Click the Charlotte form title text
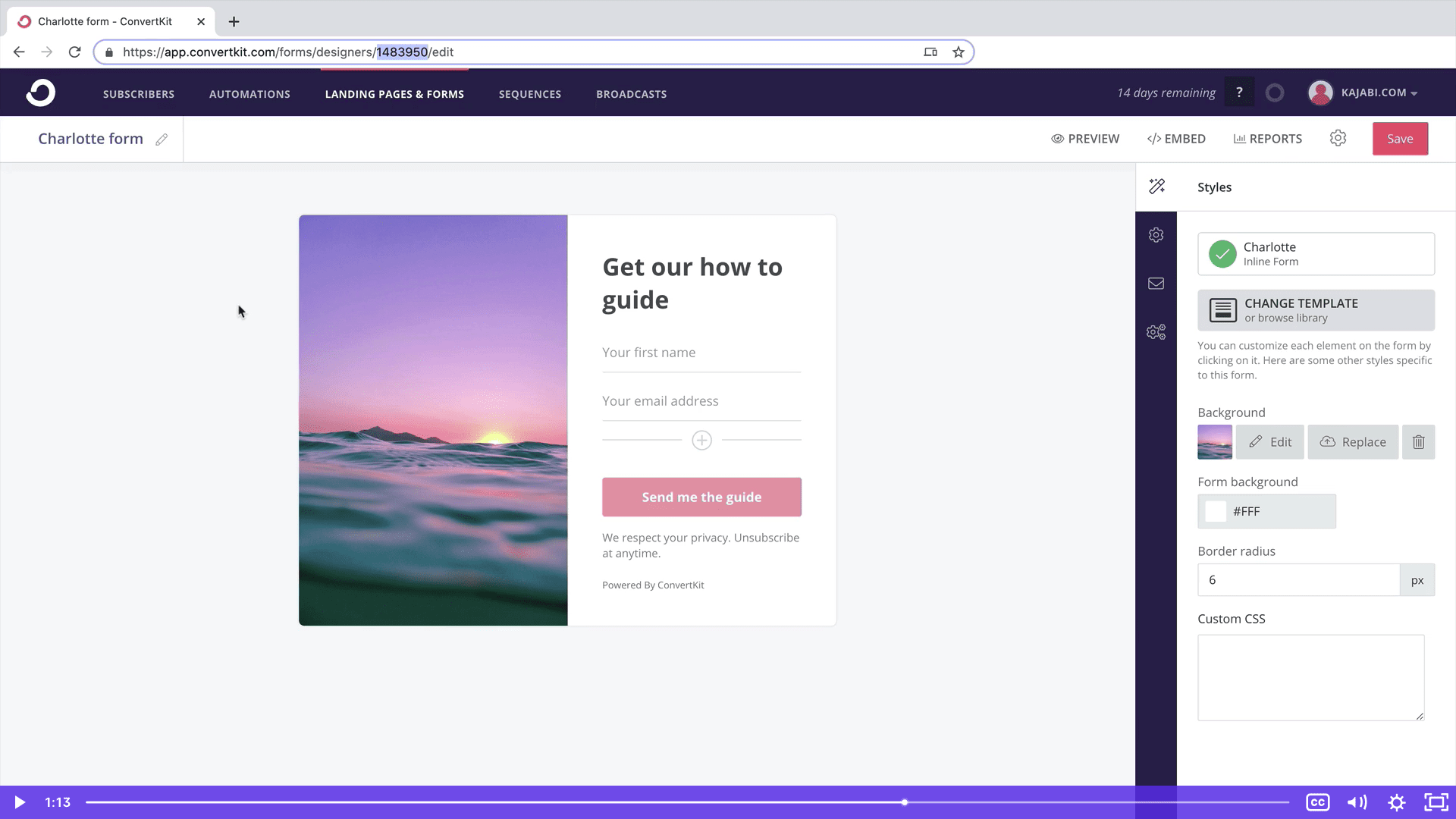Screen dimensions: 1456x819 (x=91, y=139)
